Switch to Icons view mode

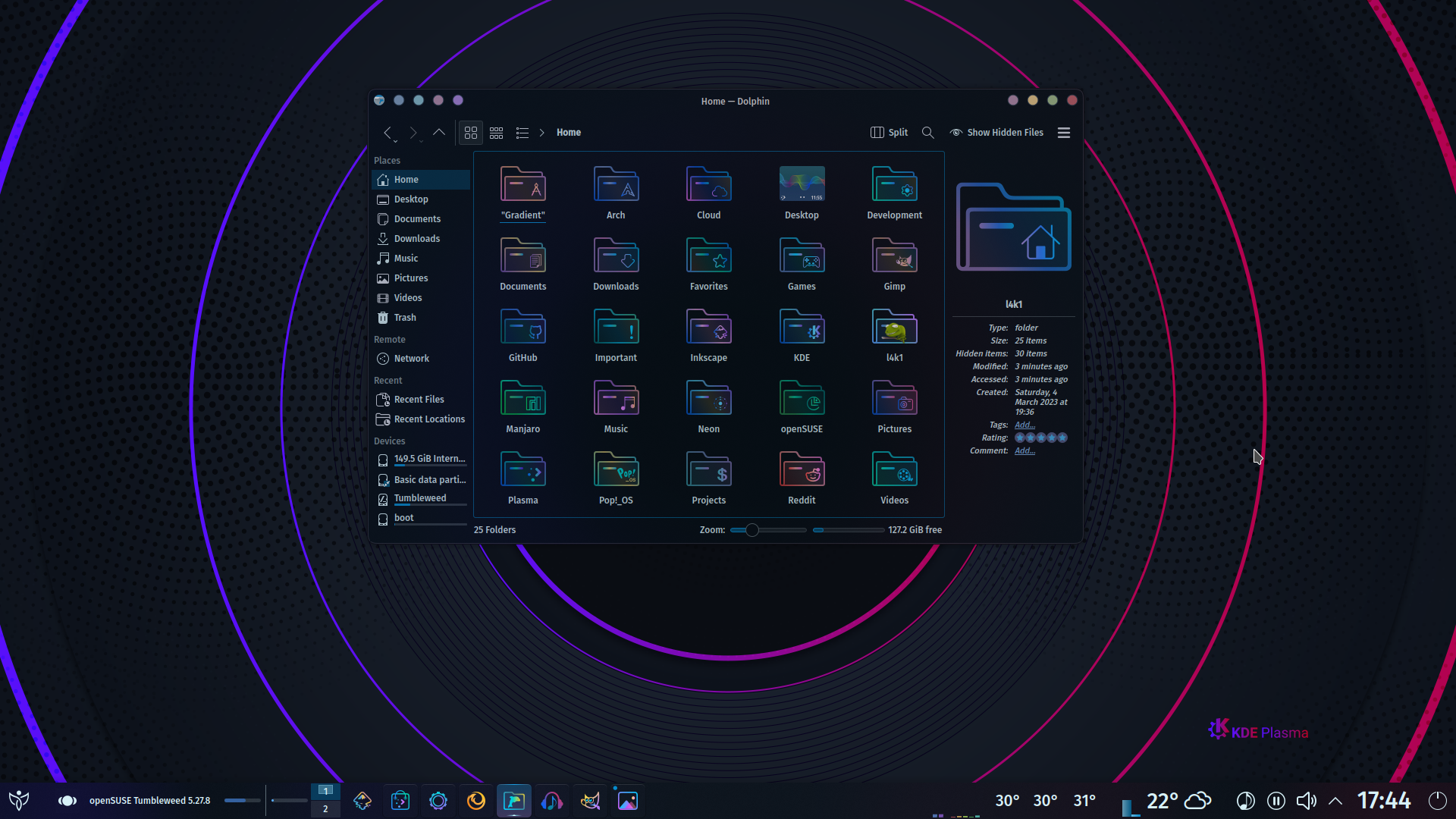coord(471,133)
